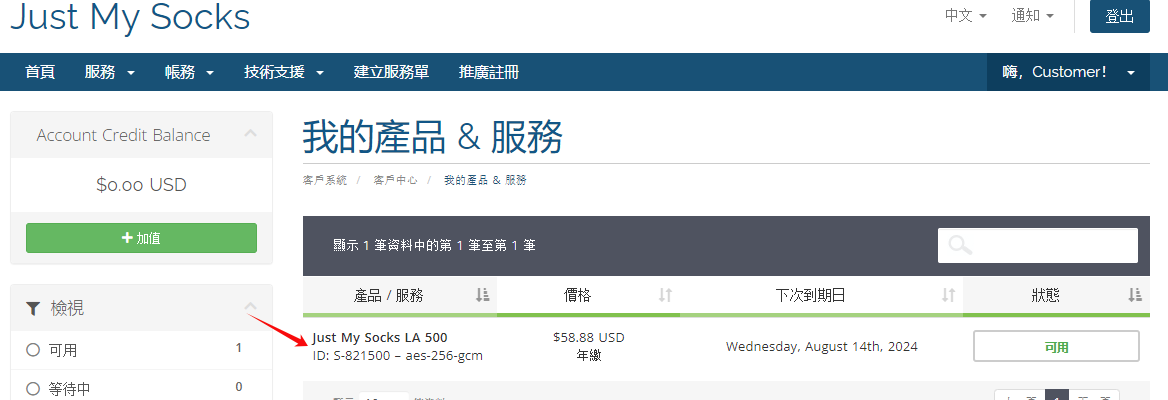Collapse the 檢視 panel chevron
Image resolution: width=1168 pixels, height=400 pixels.
(251, 307)
